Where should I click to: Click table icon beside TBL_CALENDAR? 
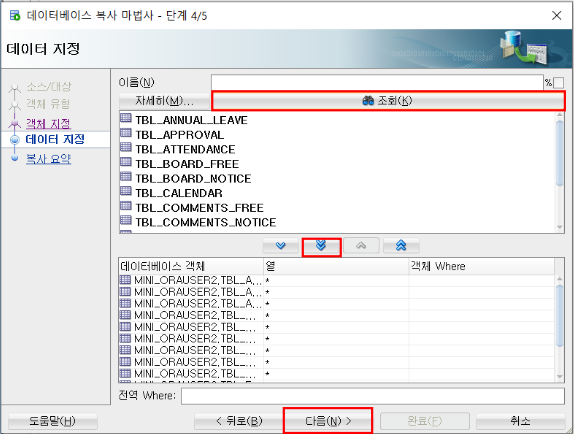click(x=126, y=191)
